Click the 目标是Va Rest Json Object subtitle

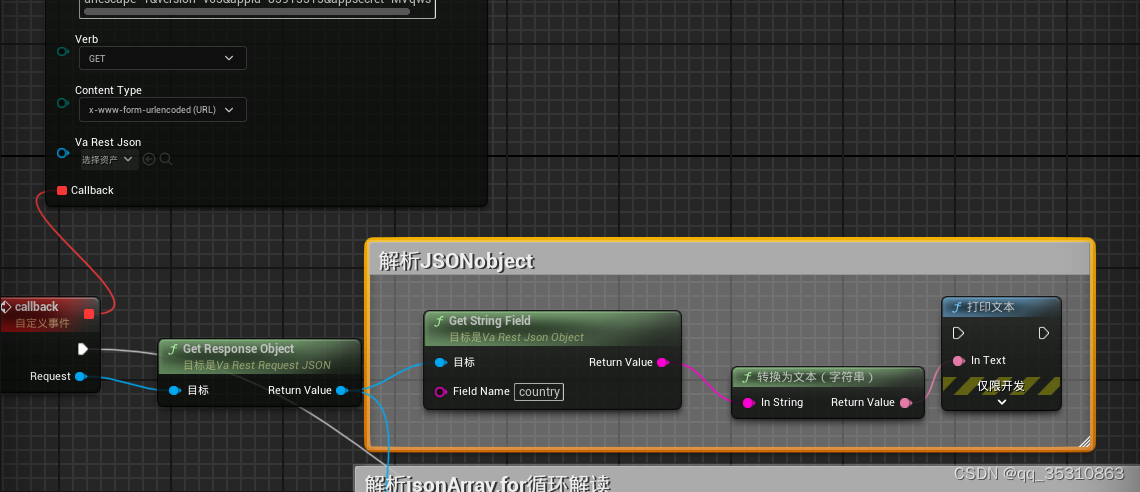point(516,337)
